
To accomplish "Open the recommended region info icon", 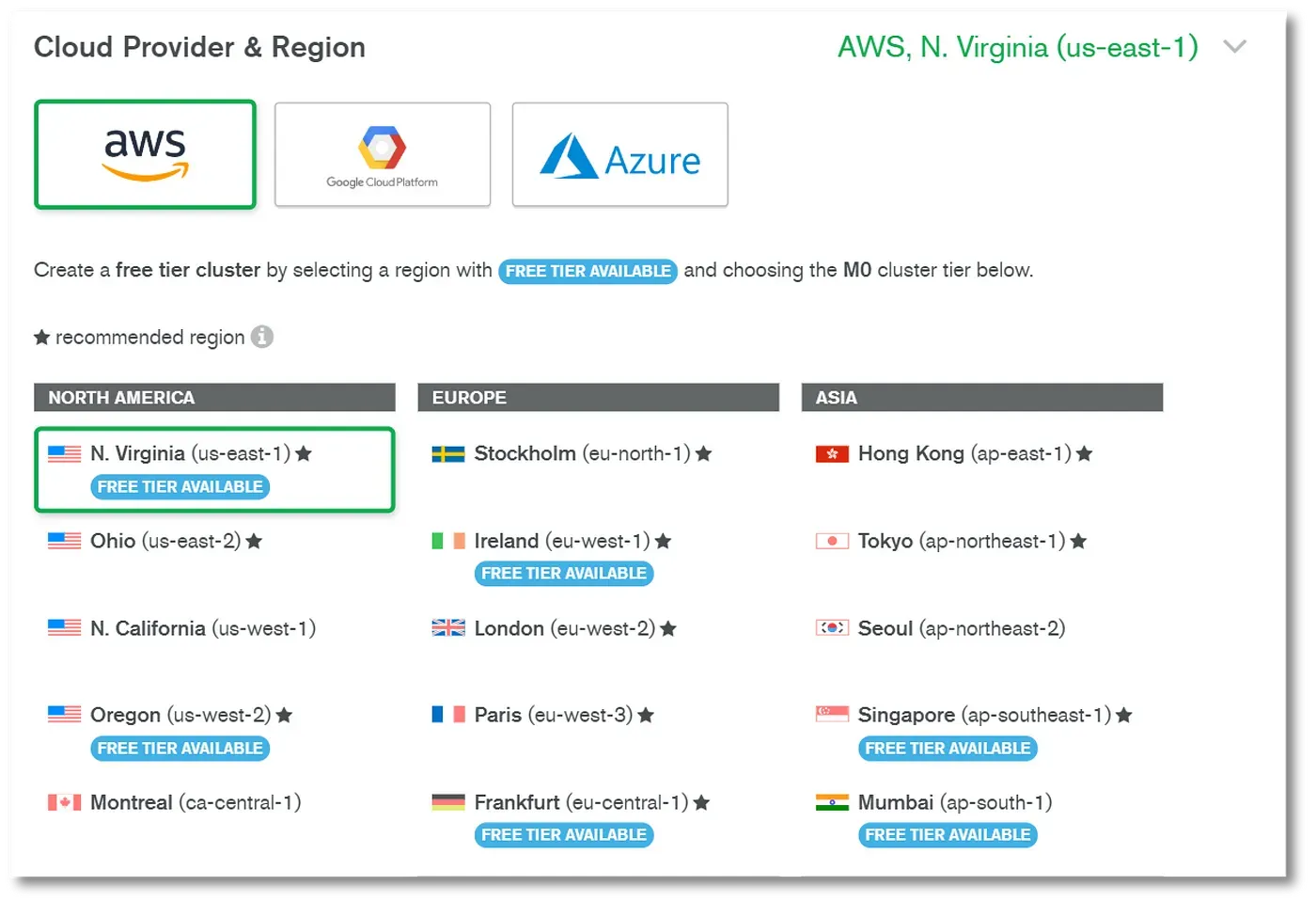I will tap(262, 337).
